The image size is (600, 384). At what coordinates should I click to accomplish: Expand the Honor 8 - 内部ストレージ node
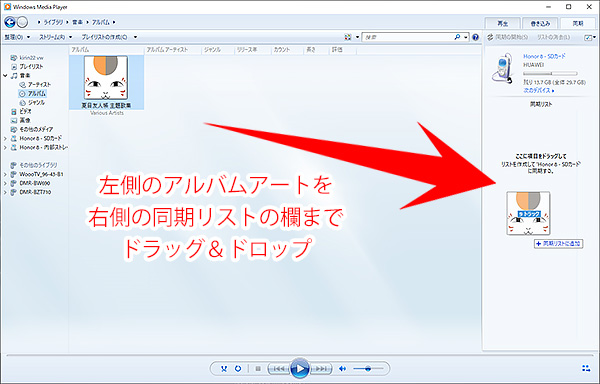[5, 147]
